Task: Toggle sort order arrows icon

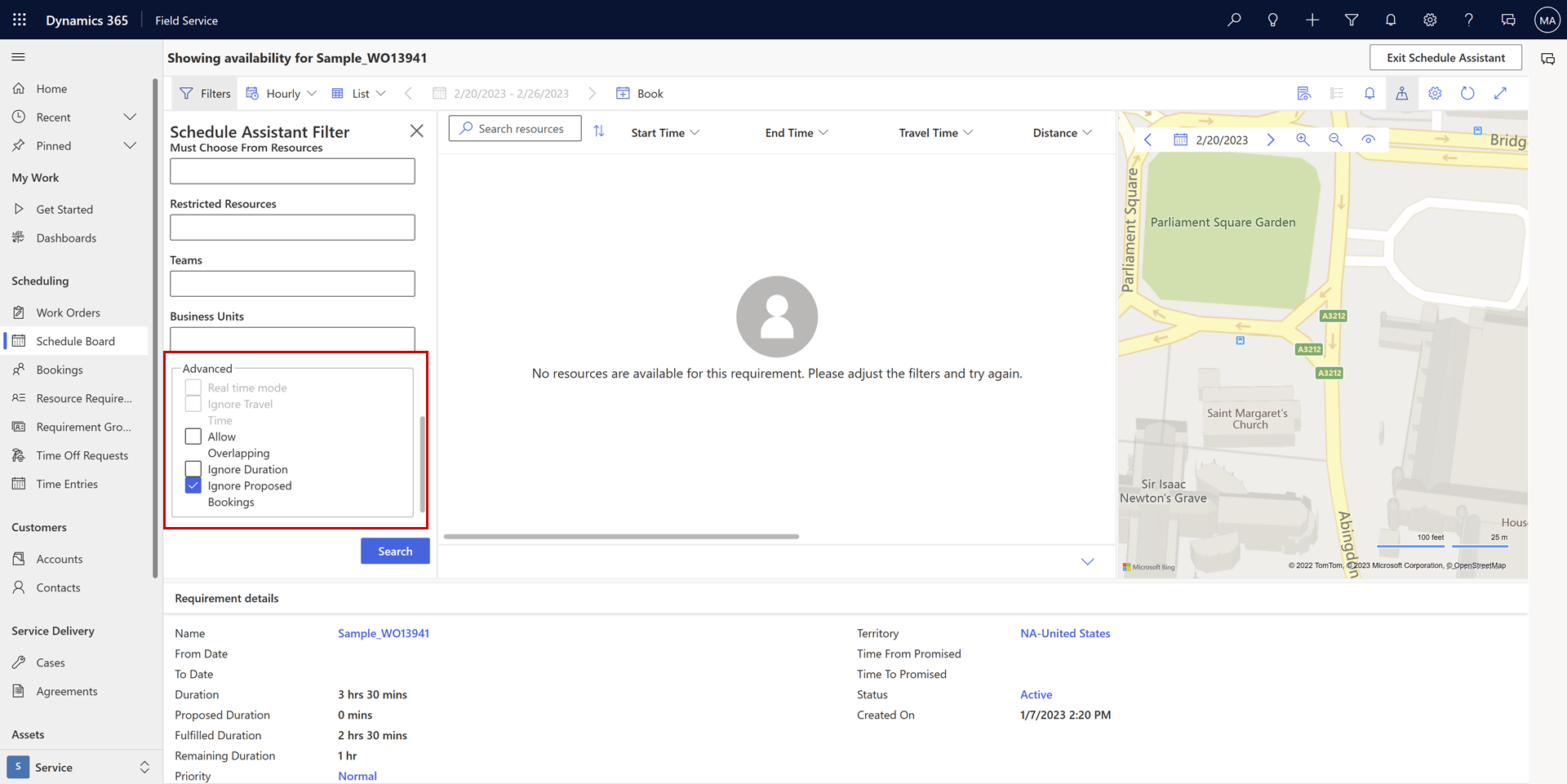Action: pos(599,131)
